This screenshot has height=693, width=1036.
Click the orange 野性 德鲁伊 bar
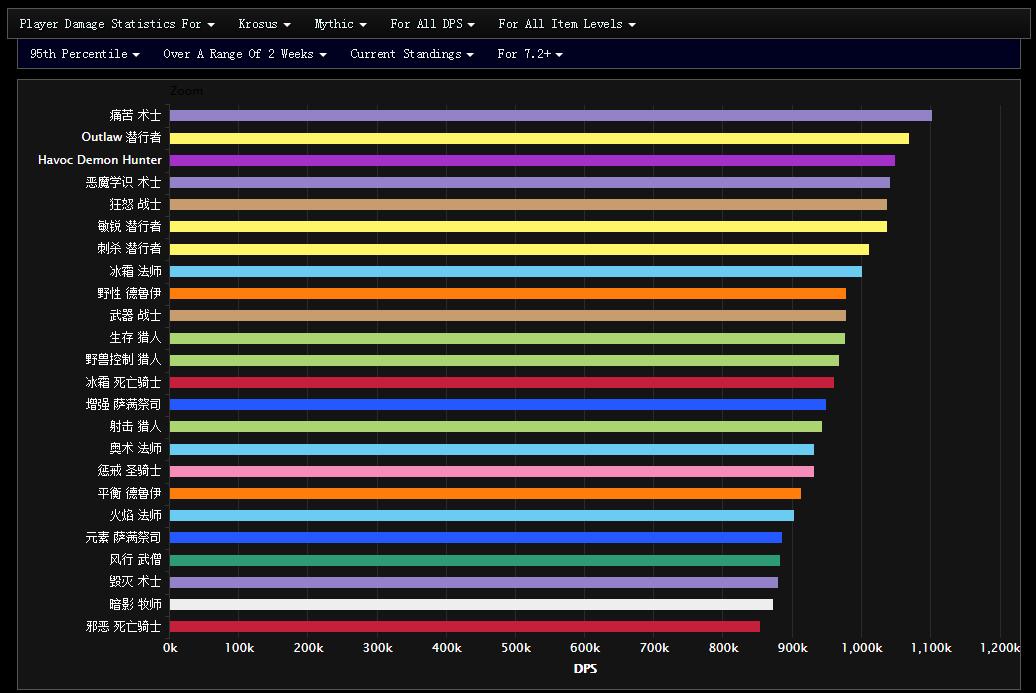507,293
